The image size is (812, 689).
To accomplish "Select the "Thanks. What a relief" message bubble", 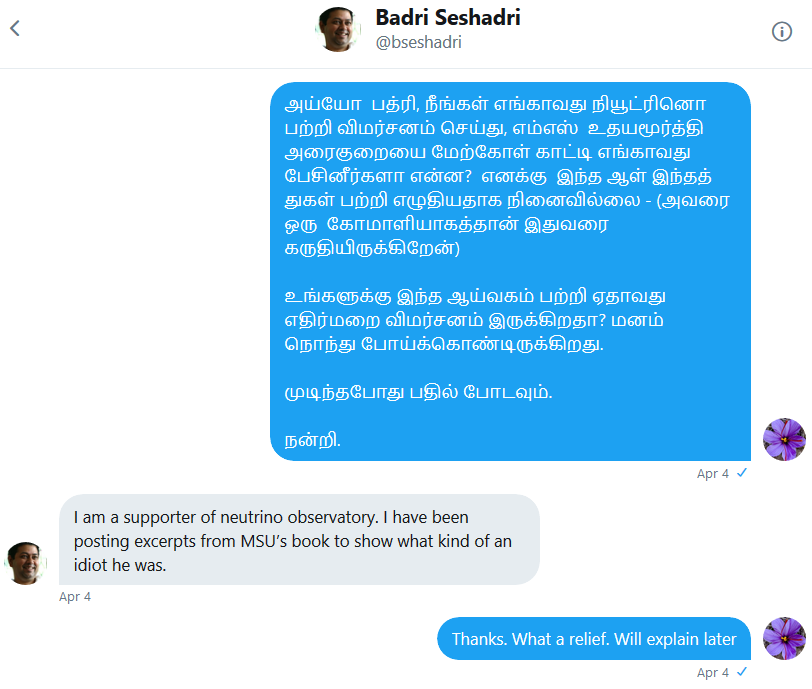I will [x=594, y=639].
